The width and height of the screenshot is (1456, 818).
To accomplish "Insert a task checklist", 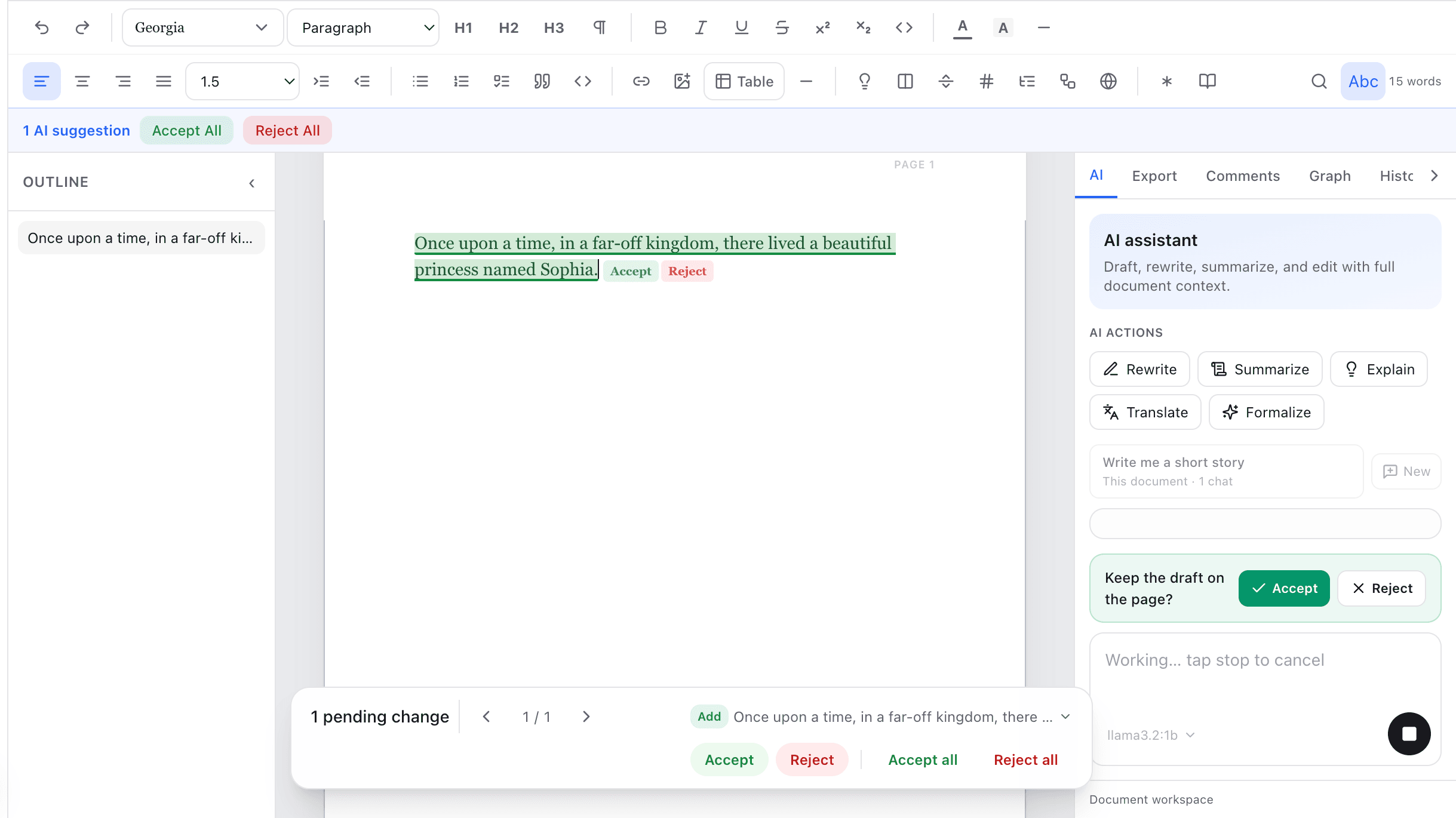I will pyautogui.click(x=502, y=81).
